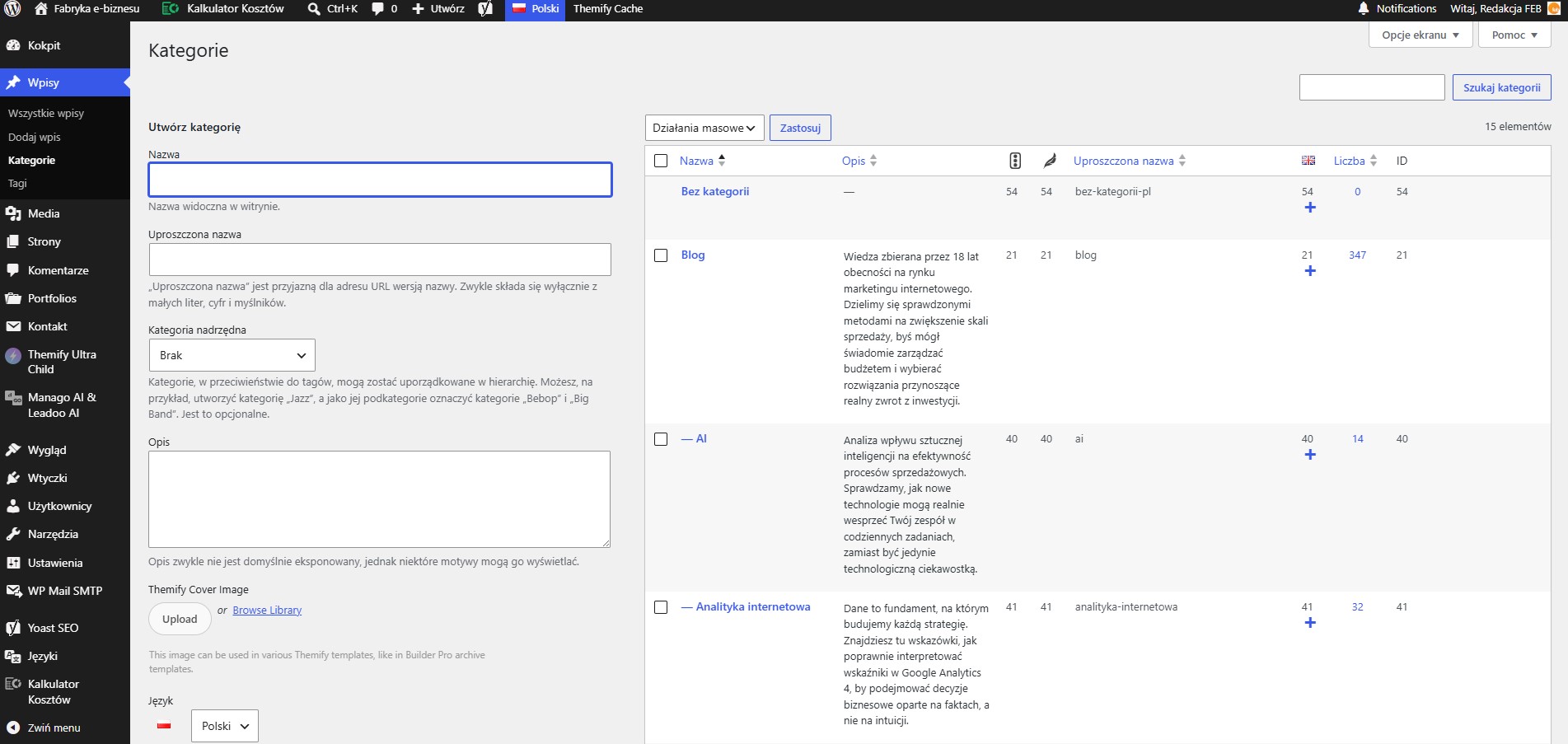1568x744 pixels.
Task: Expand Opcje ekranu panel
Action: [1421, 35]
